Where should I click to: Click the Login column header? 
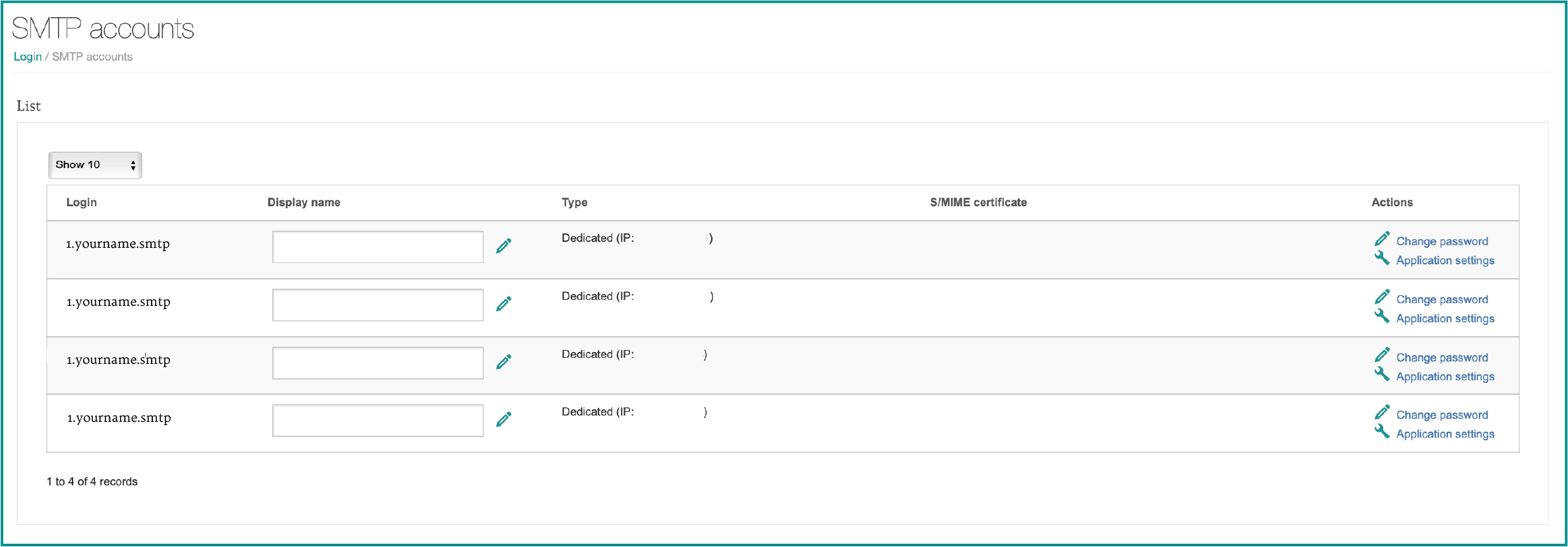tap(82, 202)
